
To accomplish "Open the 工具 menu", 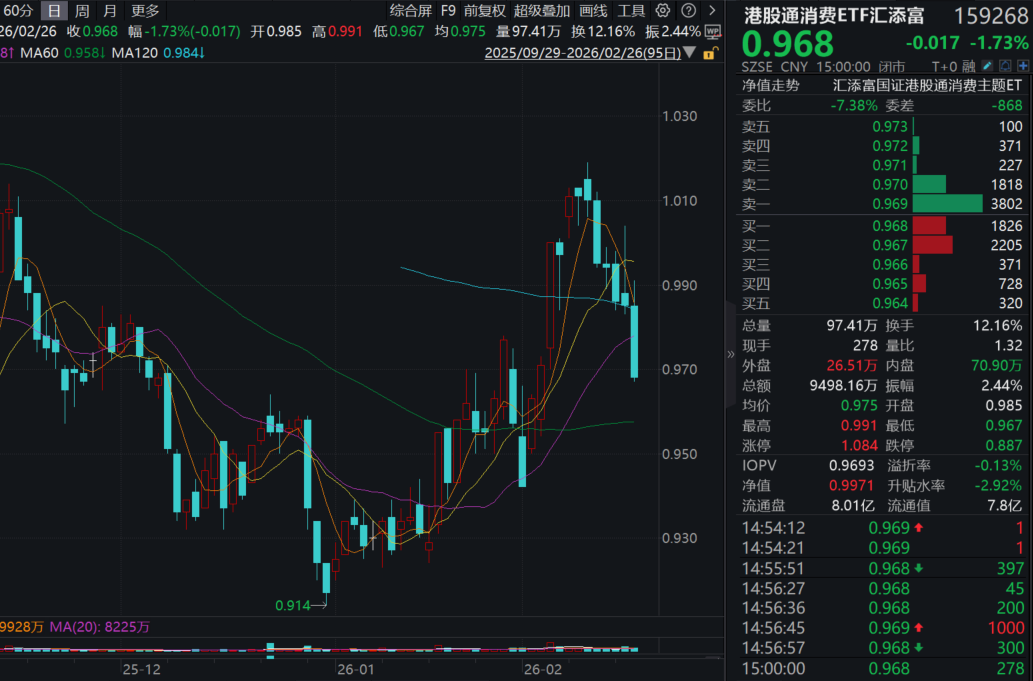I will coord(631,11).
